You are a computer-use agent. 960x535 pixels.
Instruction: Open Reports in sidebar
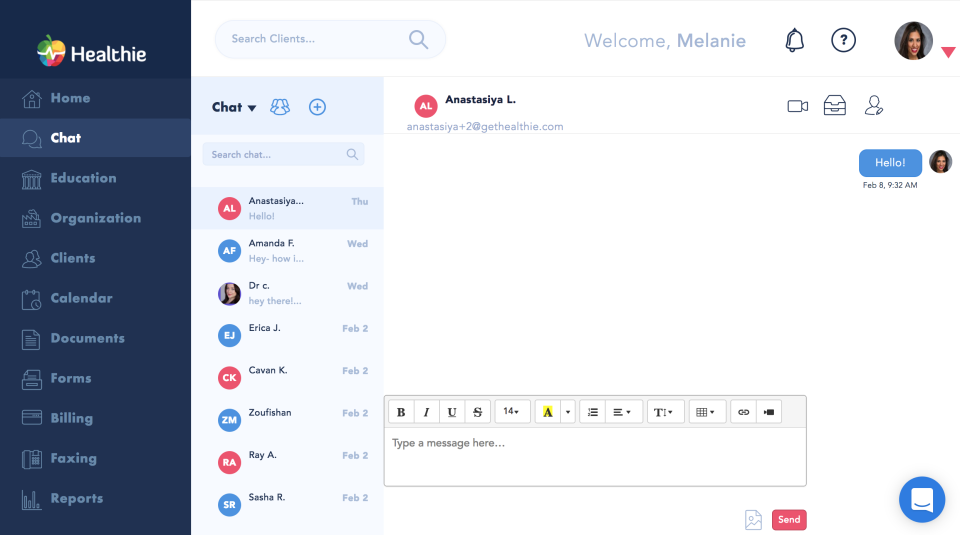96,498
